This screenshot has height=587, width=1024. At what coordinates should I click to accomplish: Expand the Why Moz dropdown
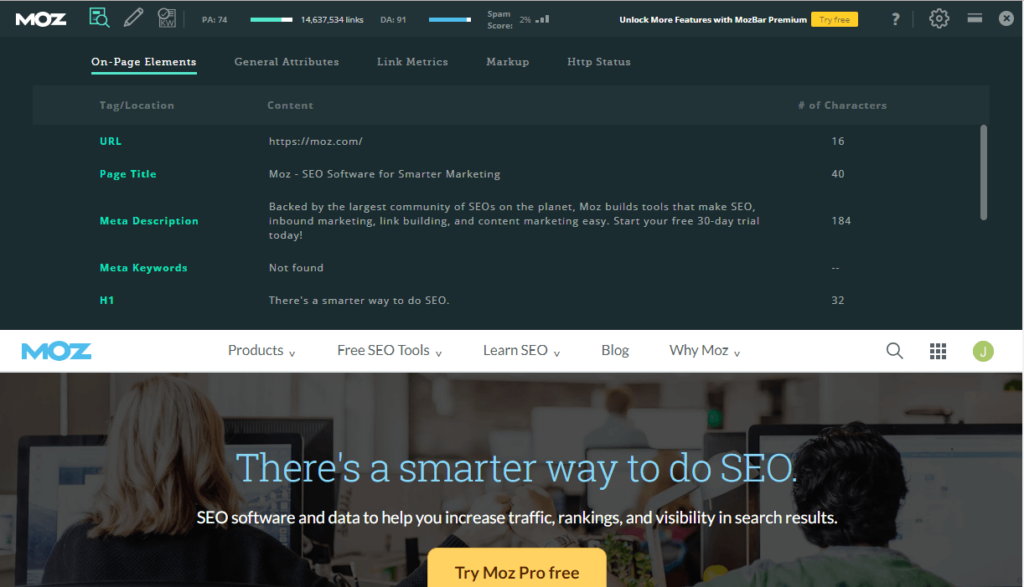(704, 350)
